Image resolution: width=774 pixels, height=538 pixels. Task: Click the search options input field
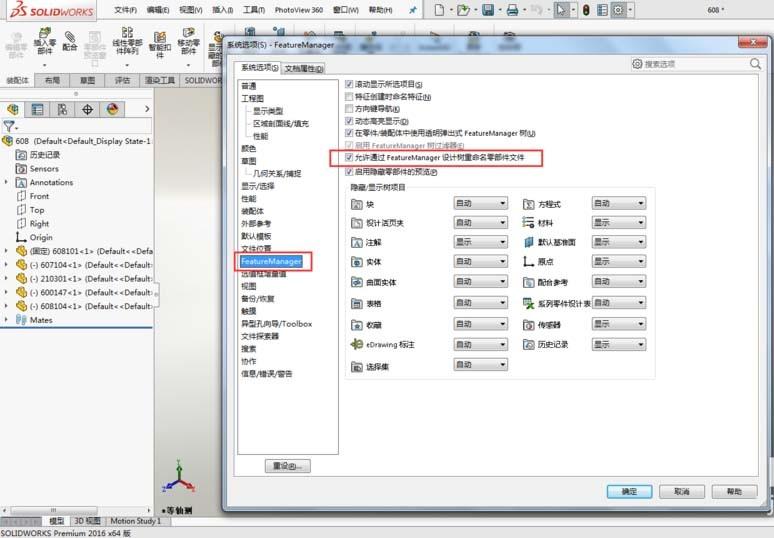click(x=695, y=64)
